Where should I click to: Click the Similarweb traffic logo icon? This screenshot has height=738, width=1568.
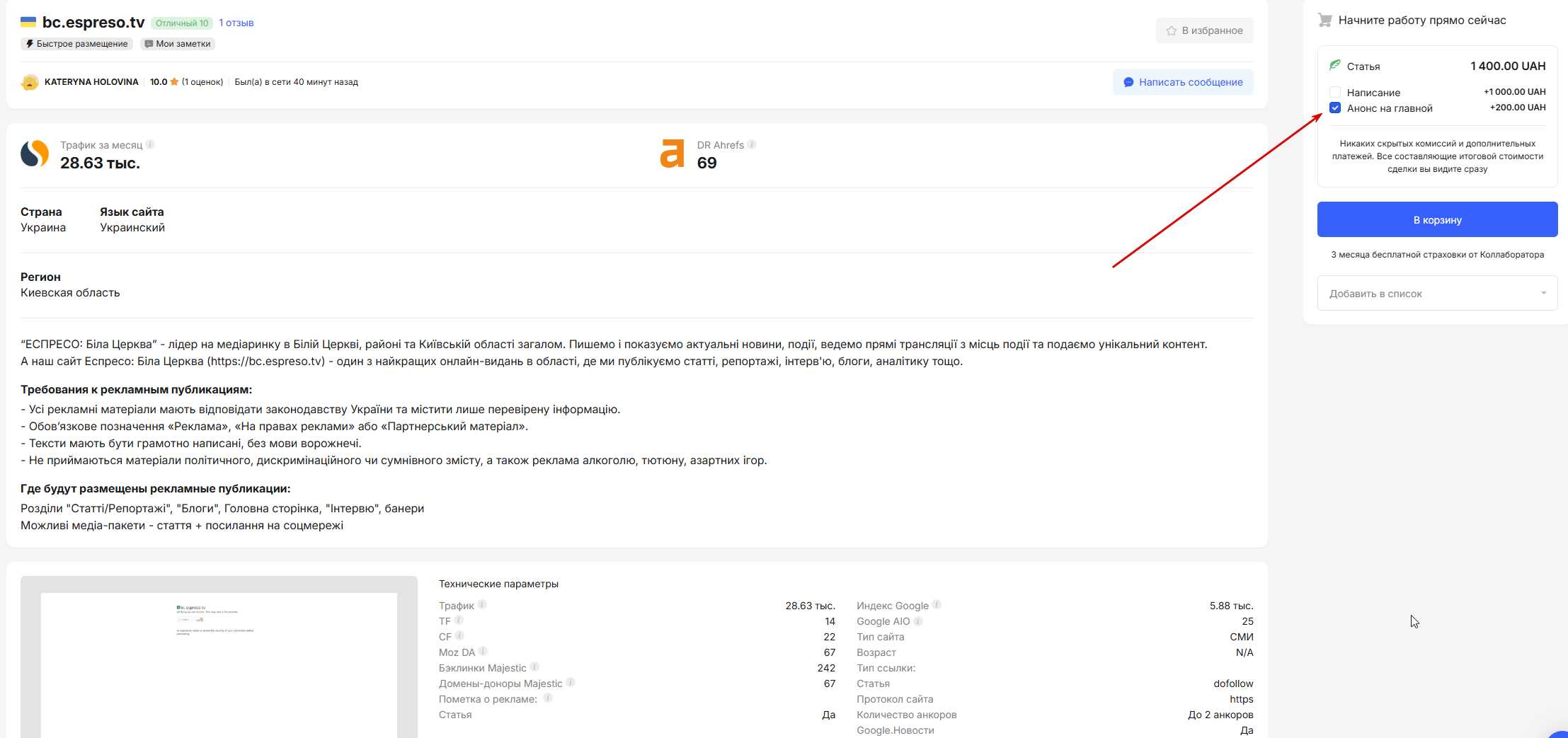pos(35,154)
